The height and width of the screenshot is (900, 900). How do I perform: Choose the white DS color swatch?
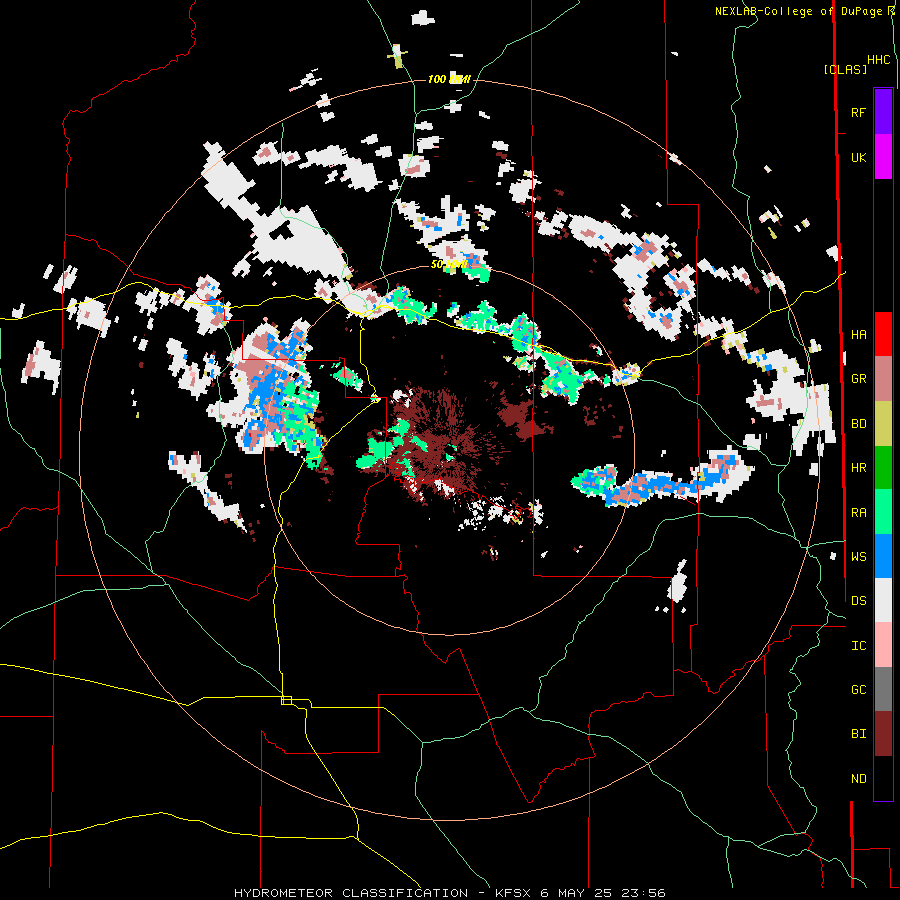click(883, 600)
